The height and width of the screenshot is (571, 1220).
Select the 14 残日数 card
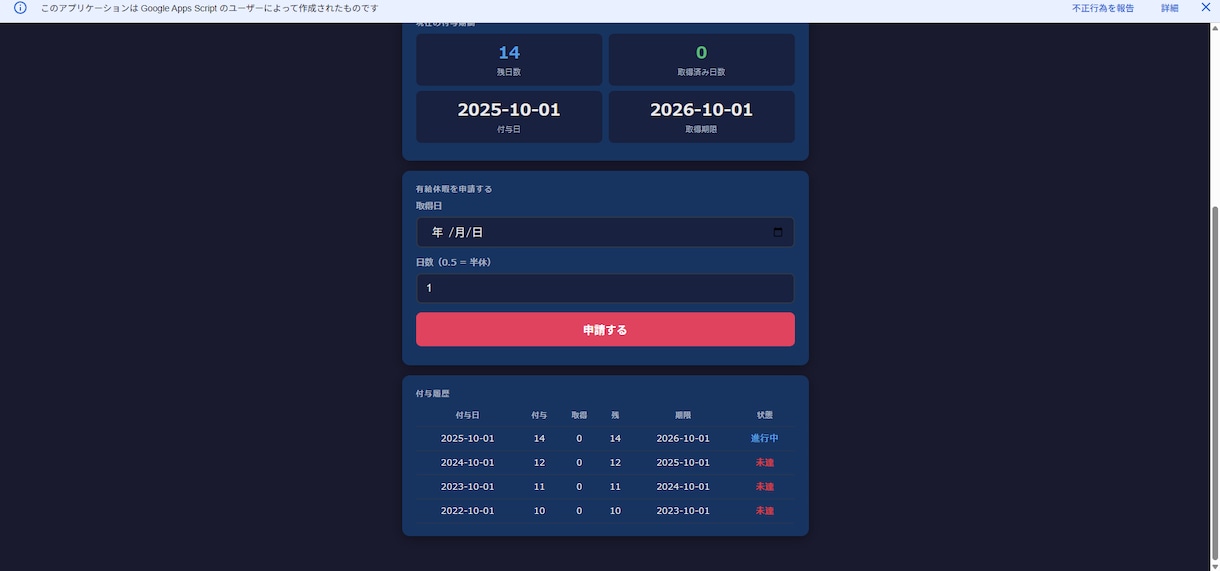[509, 59]
